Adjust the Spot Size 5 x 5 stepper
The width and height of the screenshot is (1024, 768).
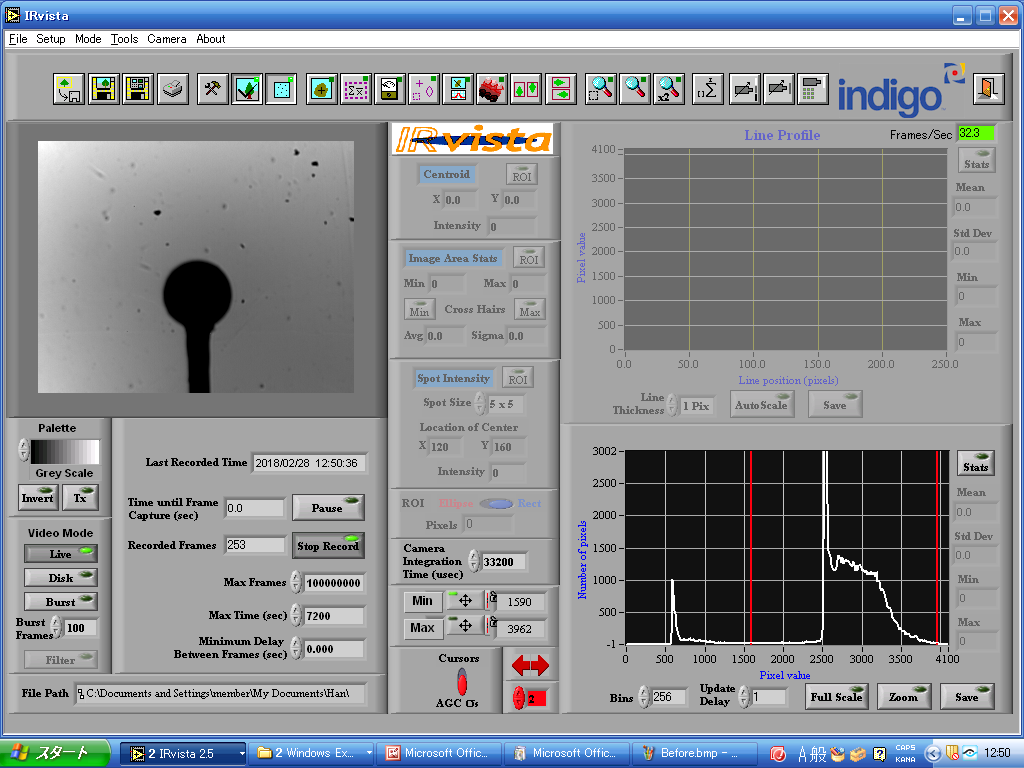point(480,403)
